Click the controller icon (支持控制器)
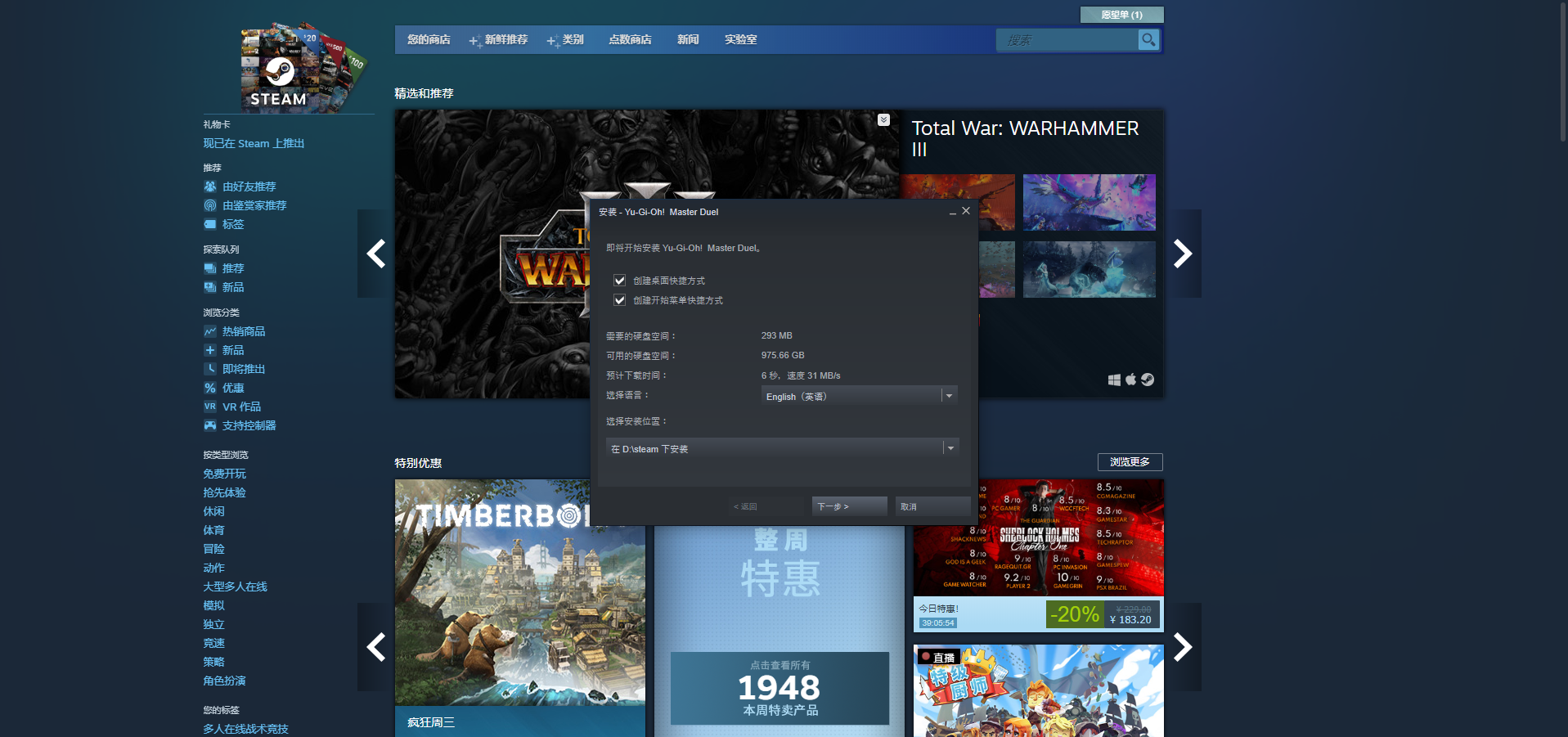Image resolution: width=1568 pixels, height=737 pixels. pyautogui.click(x=210, y=425)
